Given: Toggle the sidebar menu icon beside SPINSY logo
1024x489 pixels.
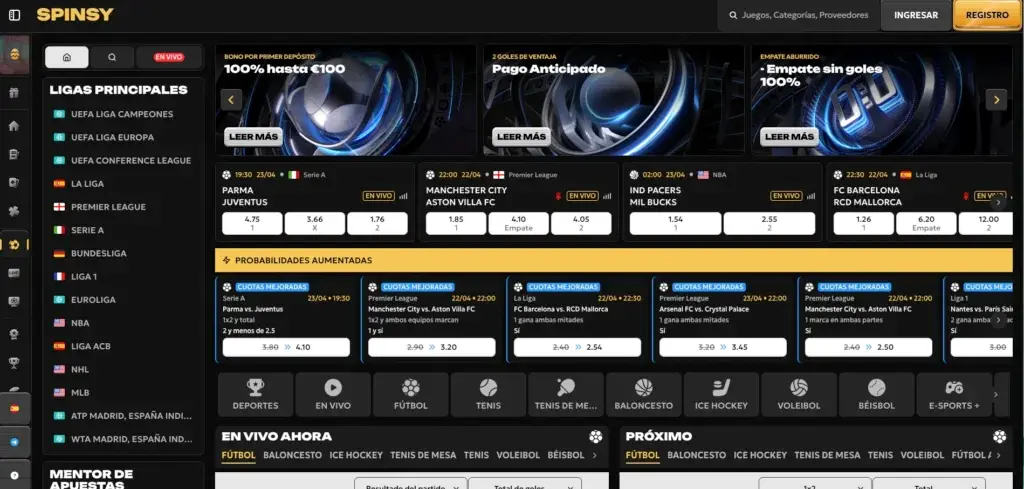Looking at the screenshot, I should 14,15.
